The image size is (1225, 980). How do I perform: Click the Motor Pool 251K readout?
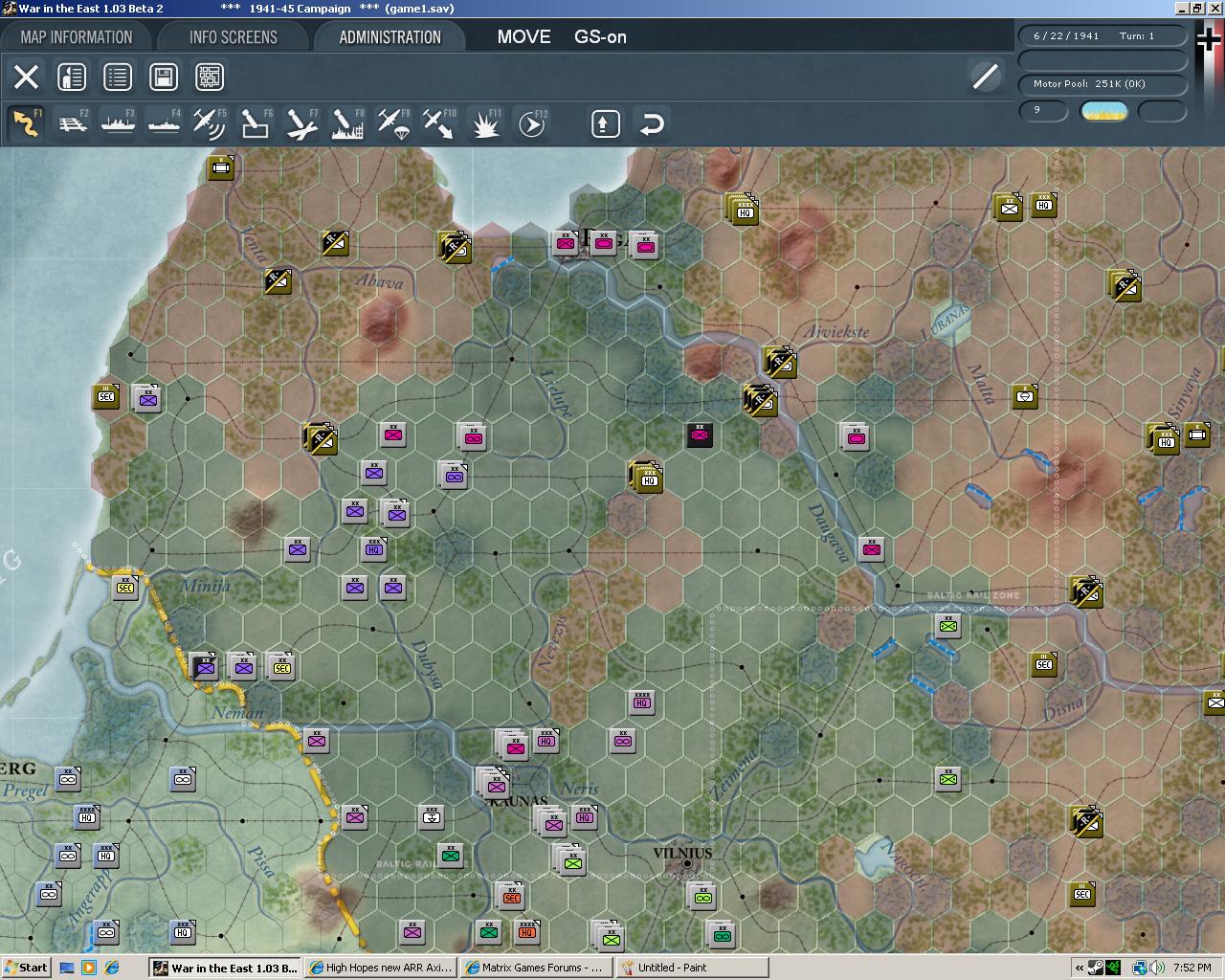point(1102,84)
